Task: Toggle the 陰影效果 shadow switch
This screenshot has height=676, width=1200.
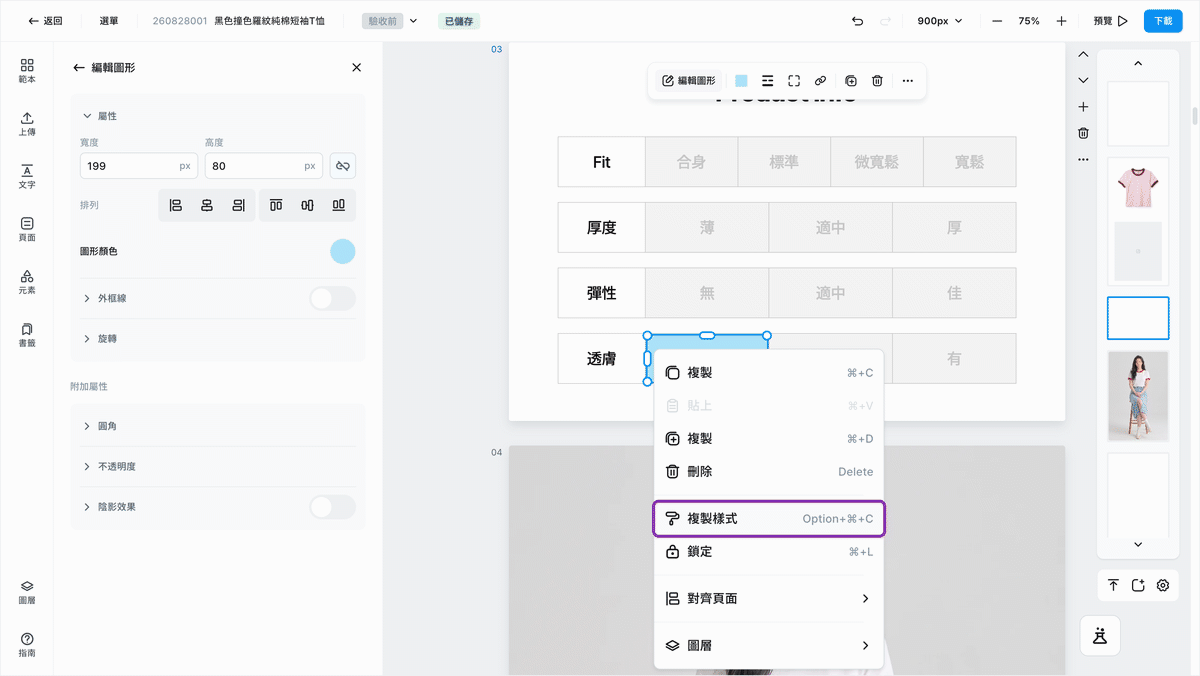Action: (333, 507)
